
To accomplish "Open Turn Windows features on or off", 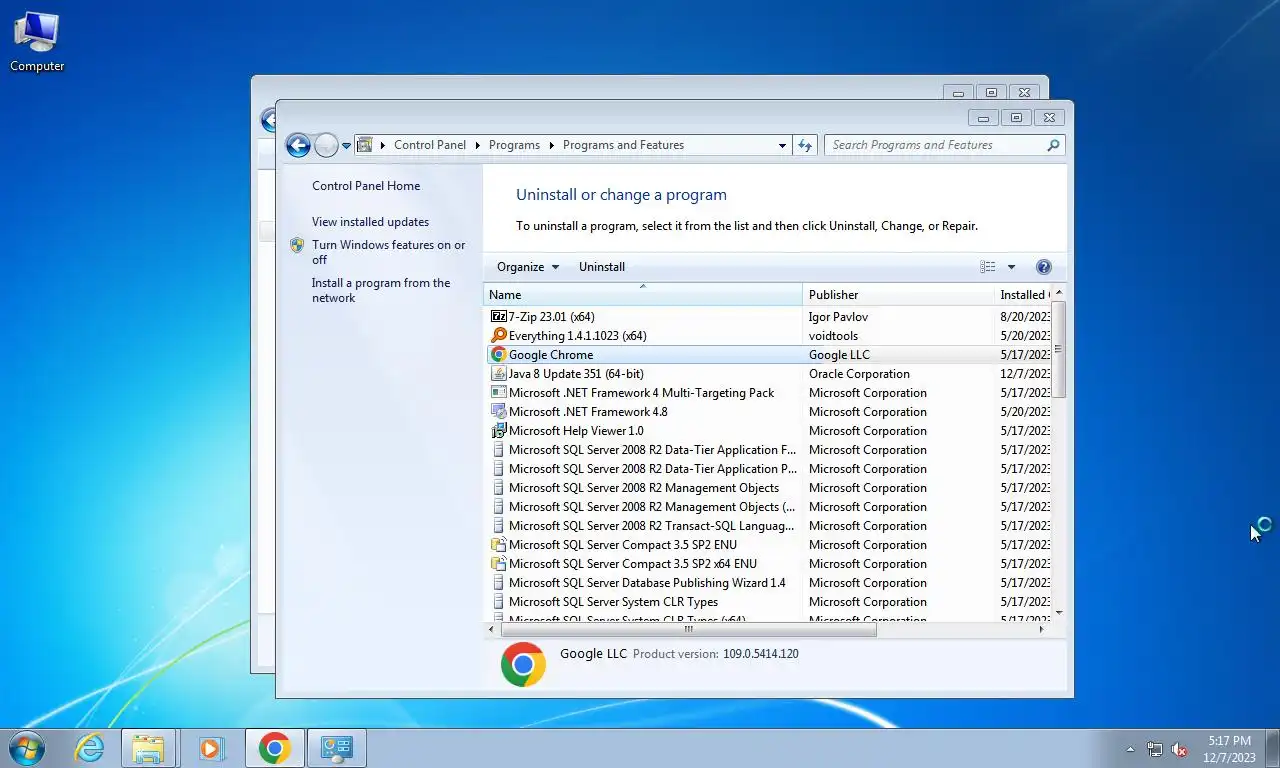I will [388, 252].
